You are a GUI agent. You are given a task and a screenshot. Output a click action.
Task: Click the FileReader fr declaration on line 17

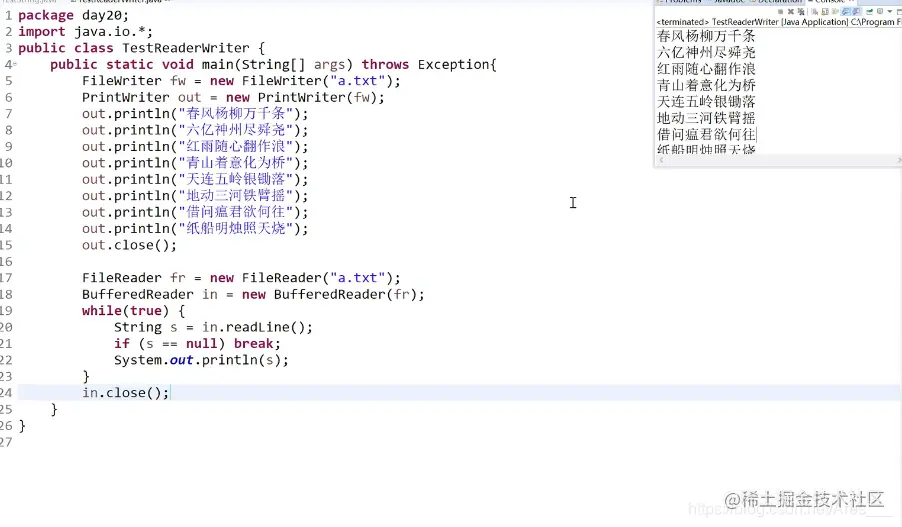click(x=241, y=278)
